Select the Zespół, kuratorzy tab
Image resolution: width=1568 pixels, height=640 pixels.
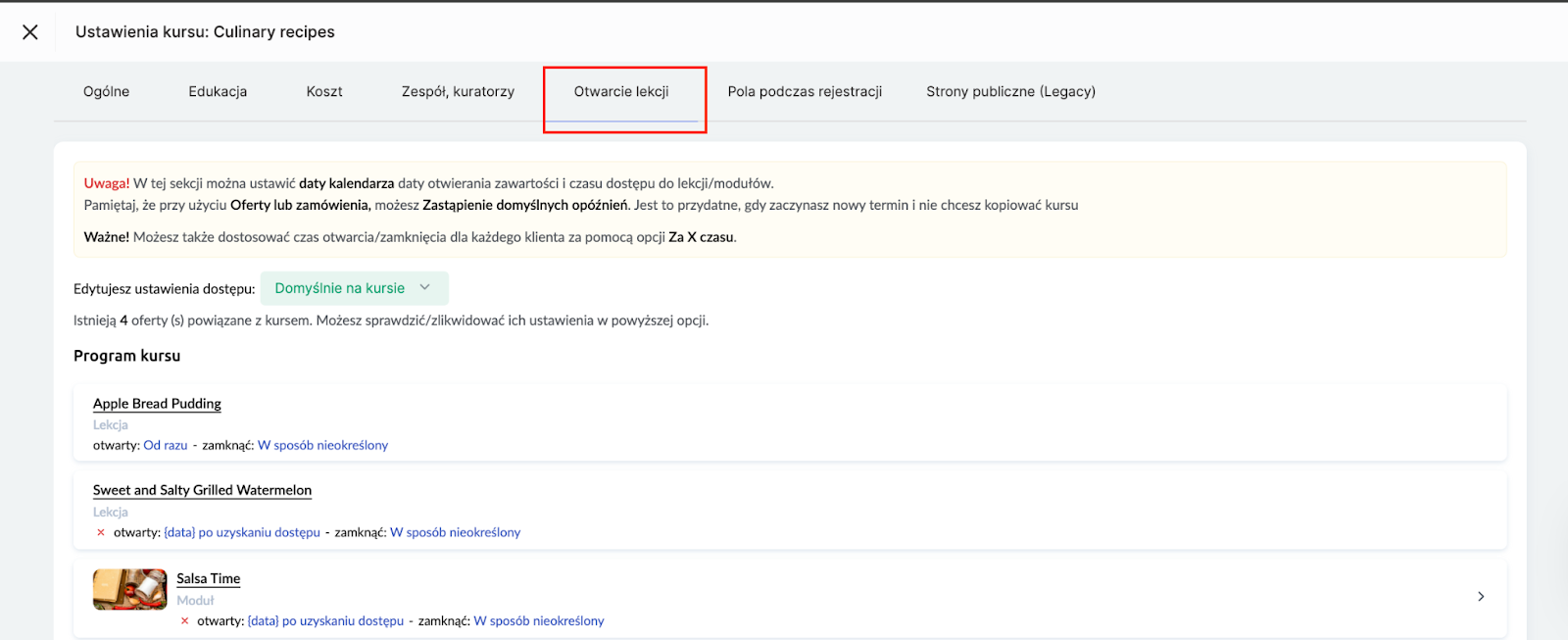(458, 92)
